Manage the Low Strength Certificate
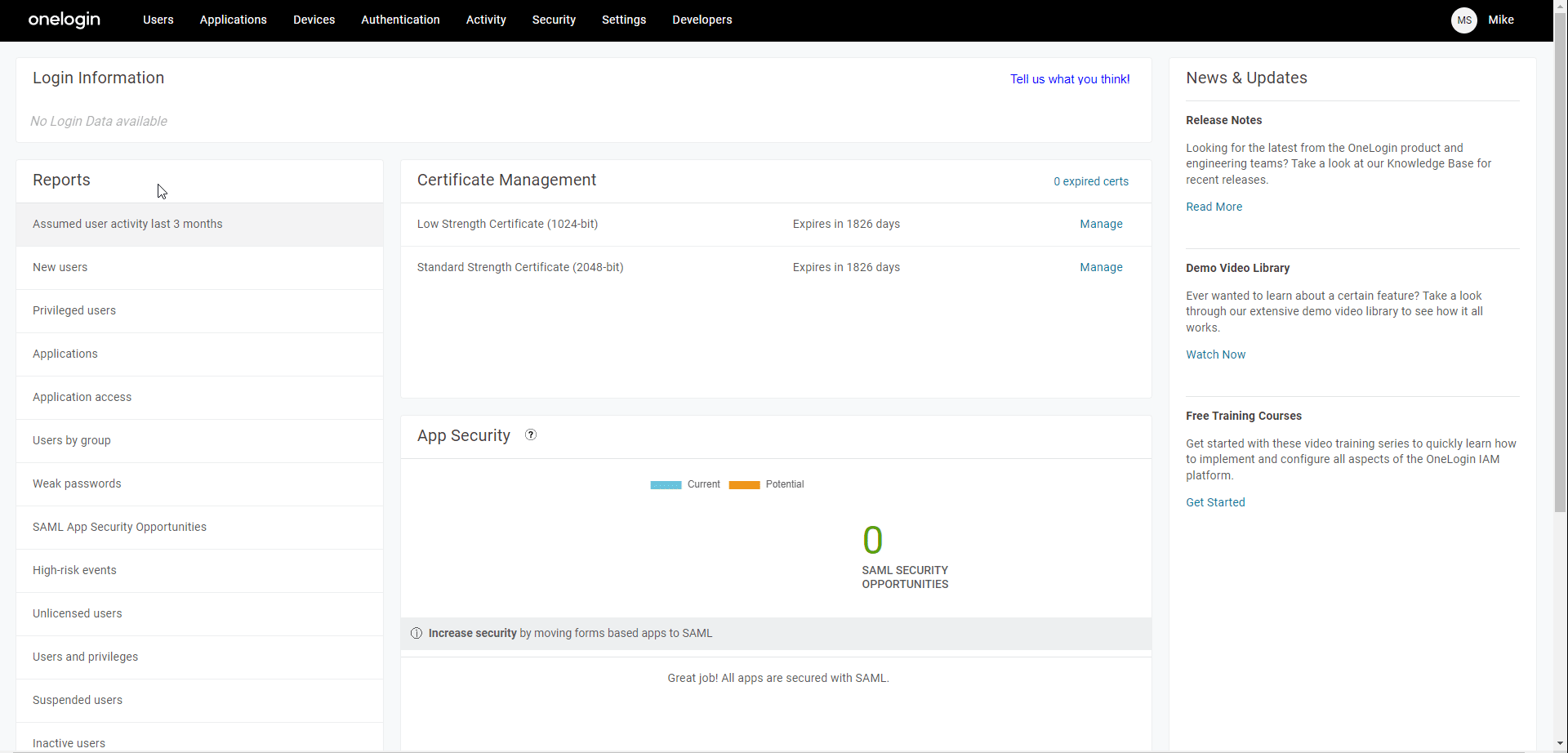1568x753 pixels. point(1101,225)
